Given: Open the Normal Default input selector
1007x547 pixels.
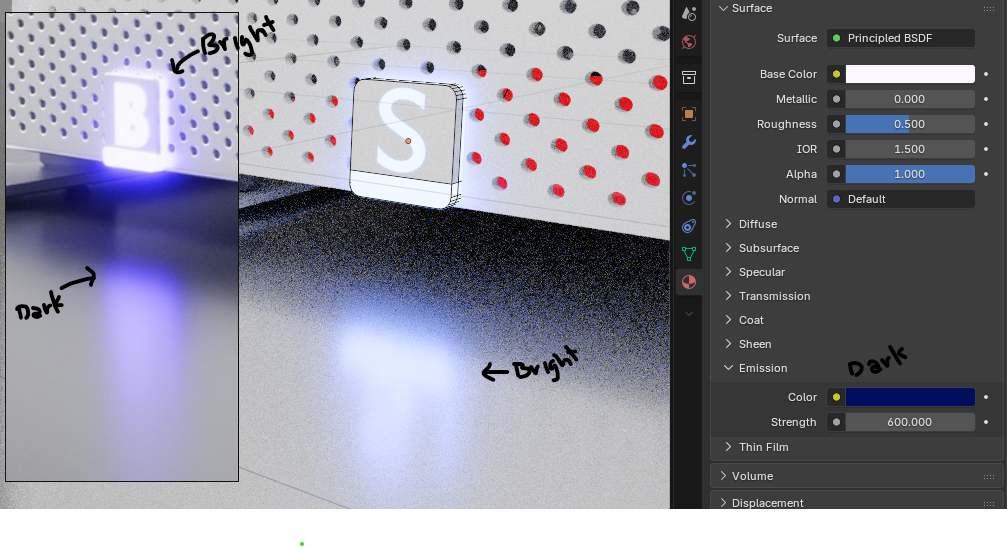Looking at the screenshot, I should click(901, 199).
